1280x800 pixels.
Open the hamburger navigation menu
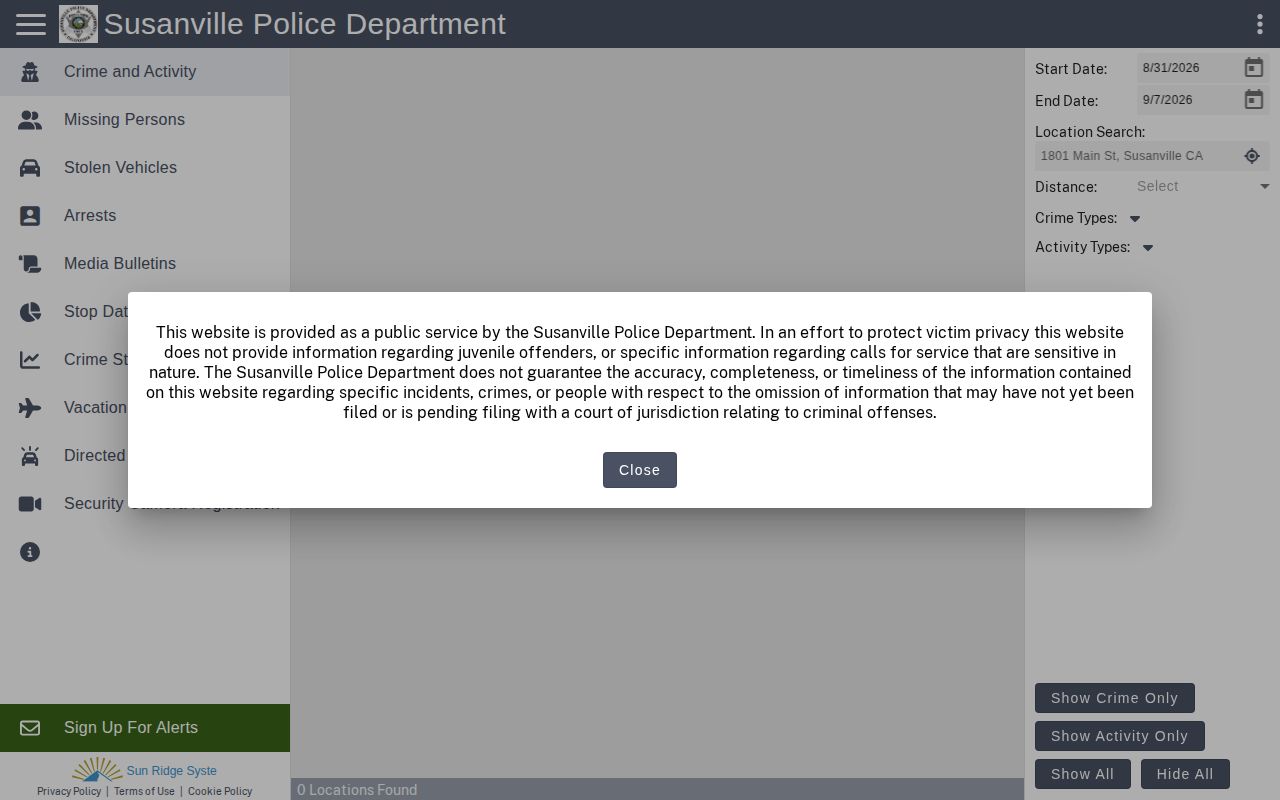point(31,24)
